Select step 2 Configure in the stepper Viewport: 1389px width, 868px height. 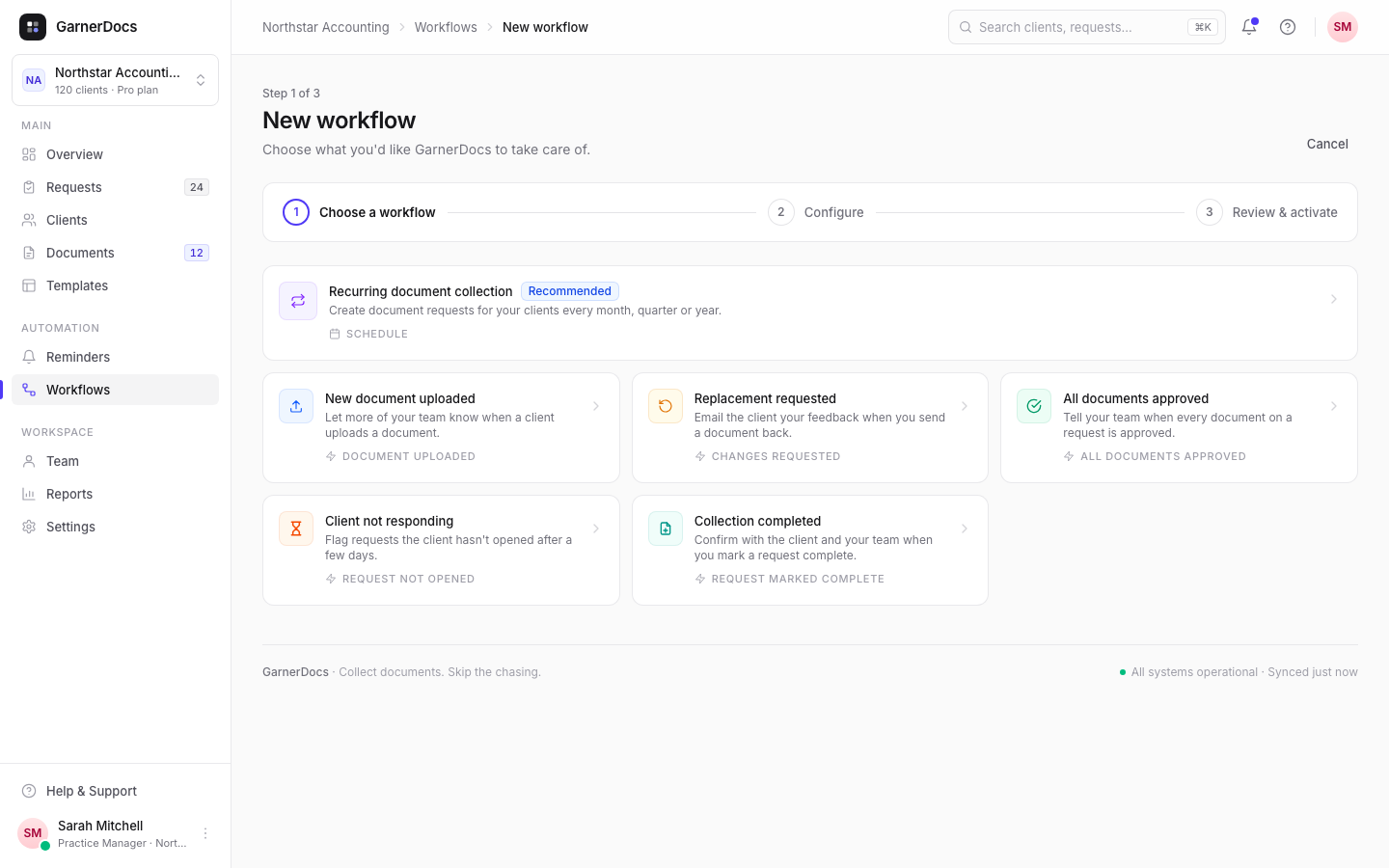[x=816, y=212]
